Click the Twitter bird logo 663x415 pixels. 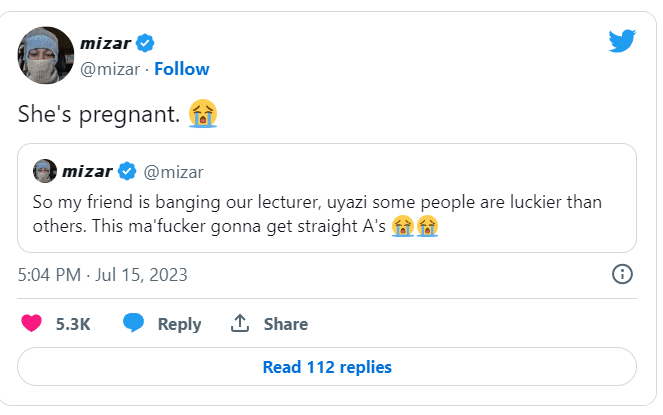click(x=623, y=41)
